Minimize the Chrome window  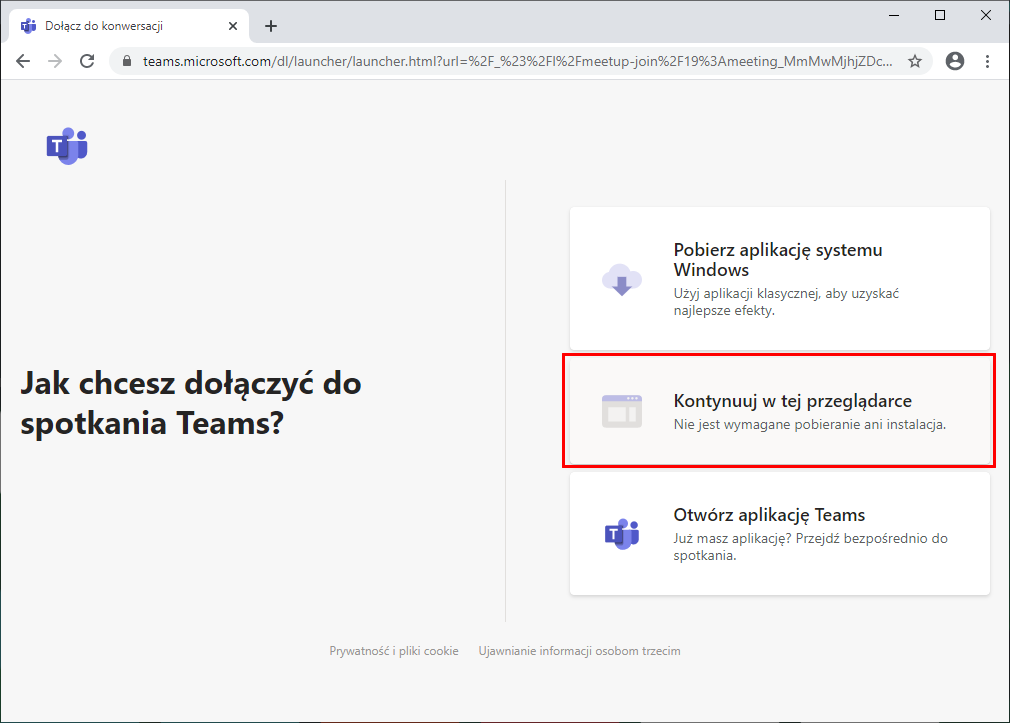pos(894,15)
